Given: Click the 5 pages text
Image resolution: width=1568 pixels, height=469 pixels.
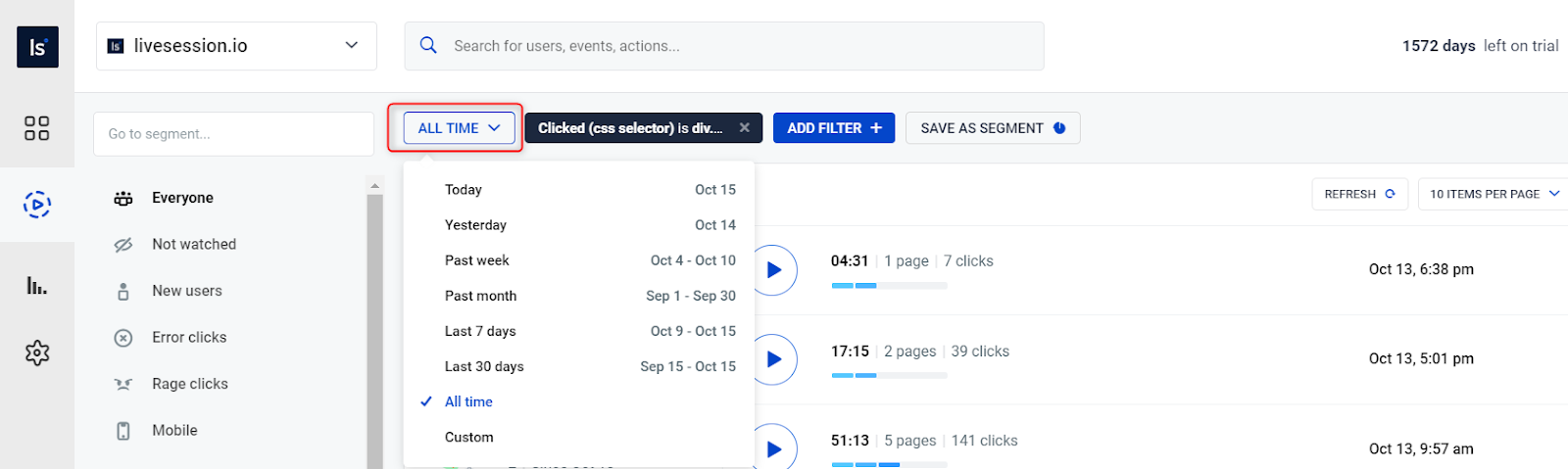Looking at the screenshot, I should [909, 441].
